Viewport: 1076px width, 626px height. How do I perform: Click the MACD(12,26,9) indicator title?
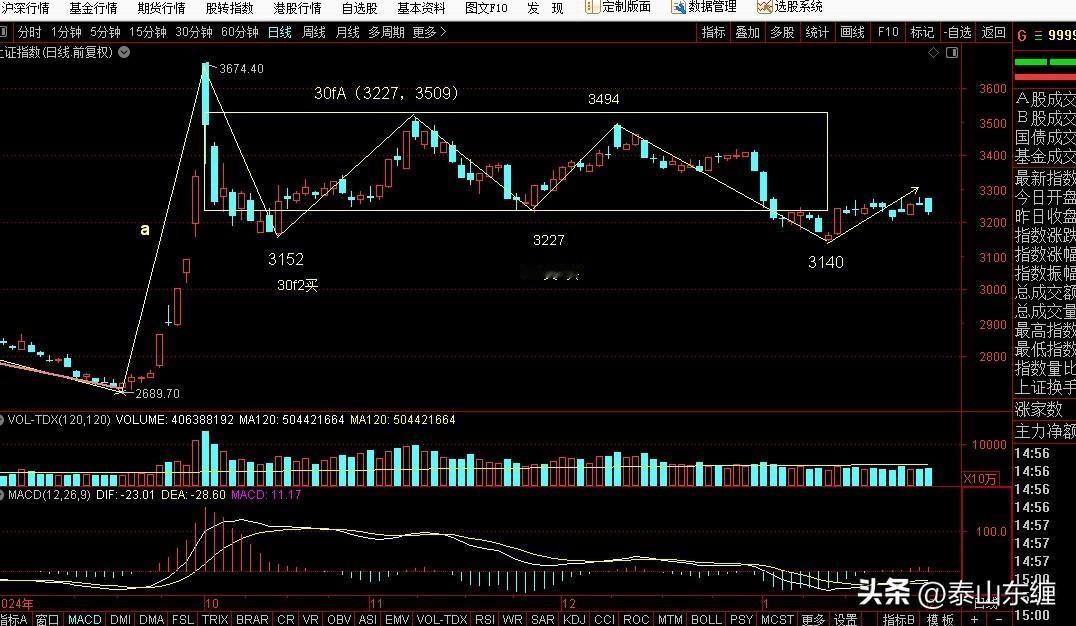click(47, 494)
